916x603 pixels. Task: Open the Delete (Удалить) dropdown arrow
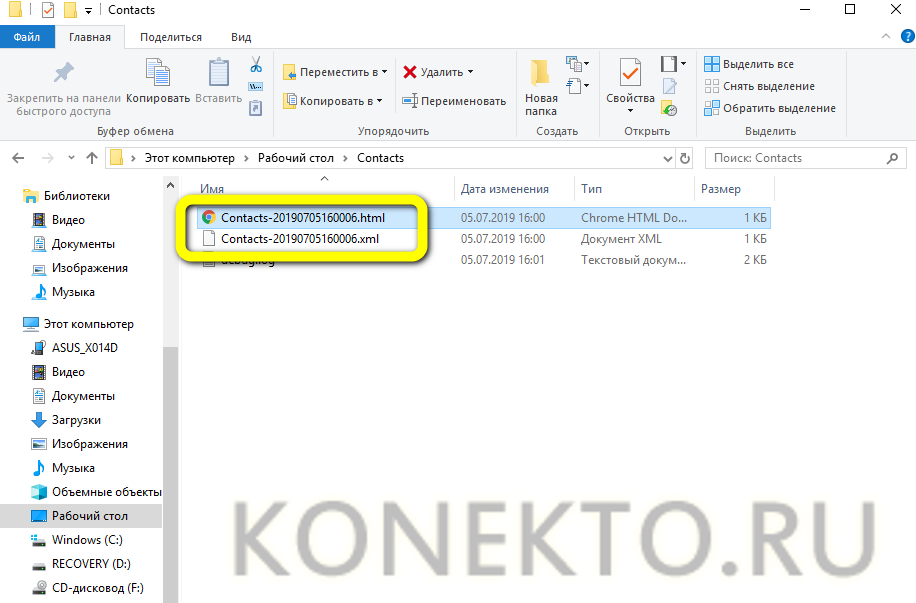pos(470,72)
